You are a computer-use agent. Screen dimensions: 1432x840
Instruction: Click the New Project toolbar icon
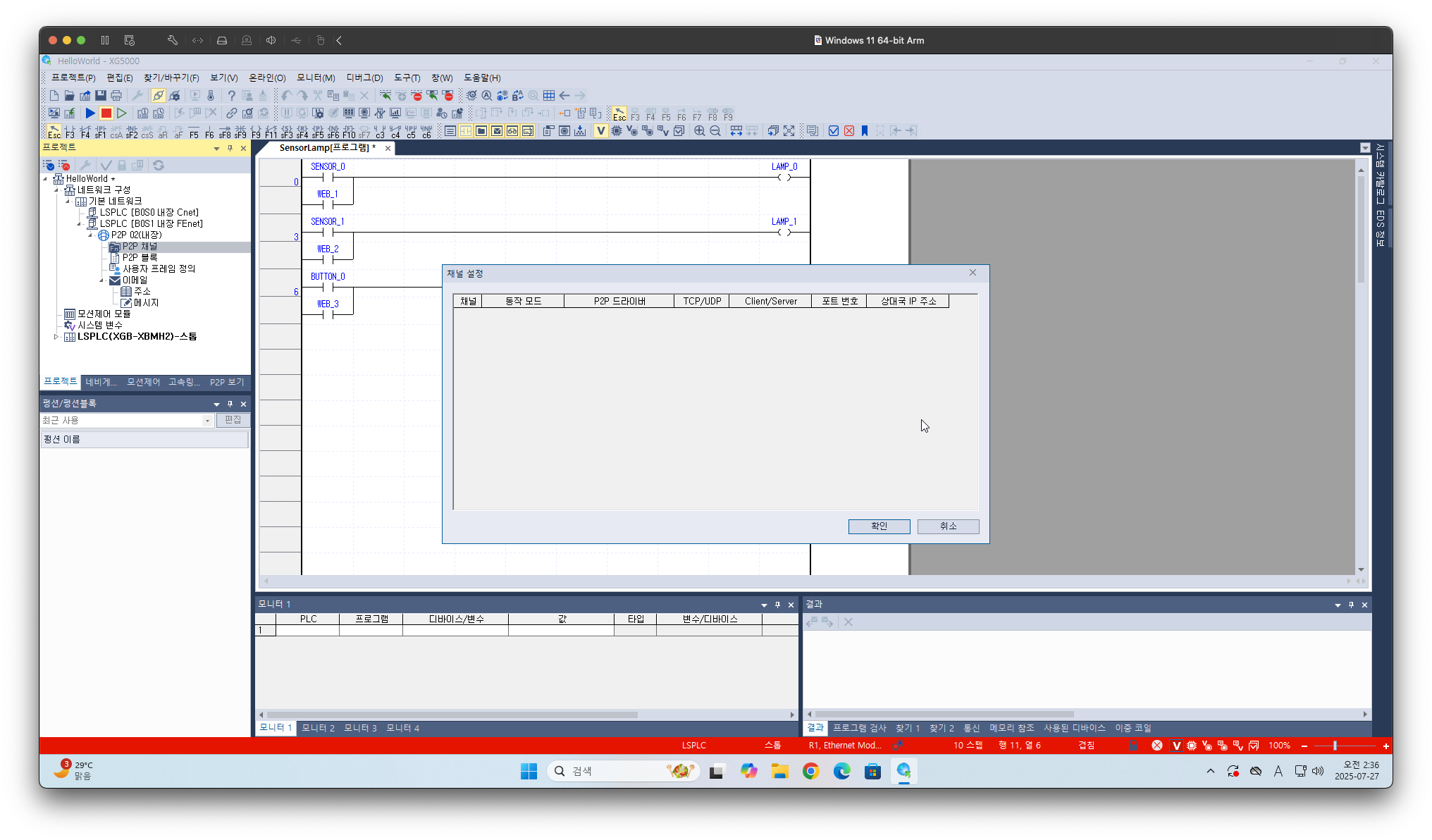coord(54,95)
